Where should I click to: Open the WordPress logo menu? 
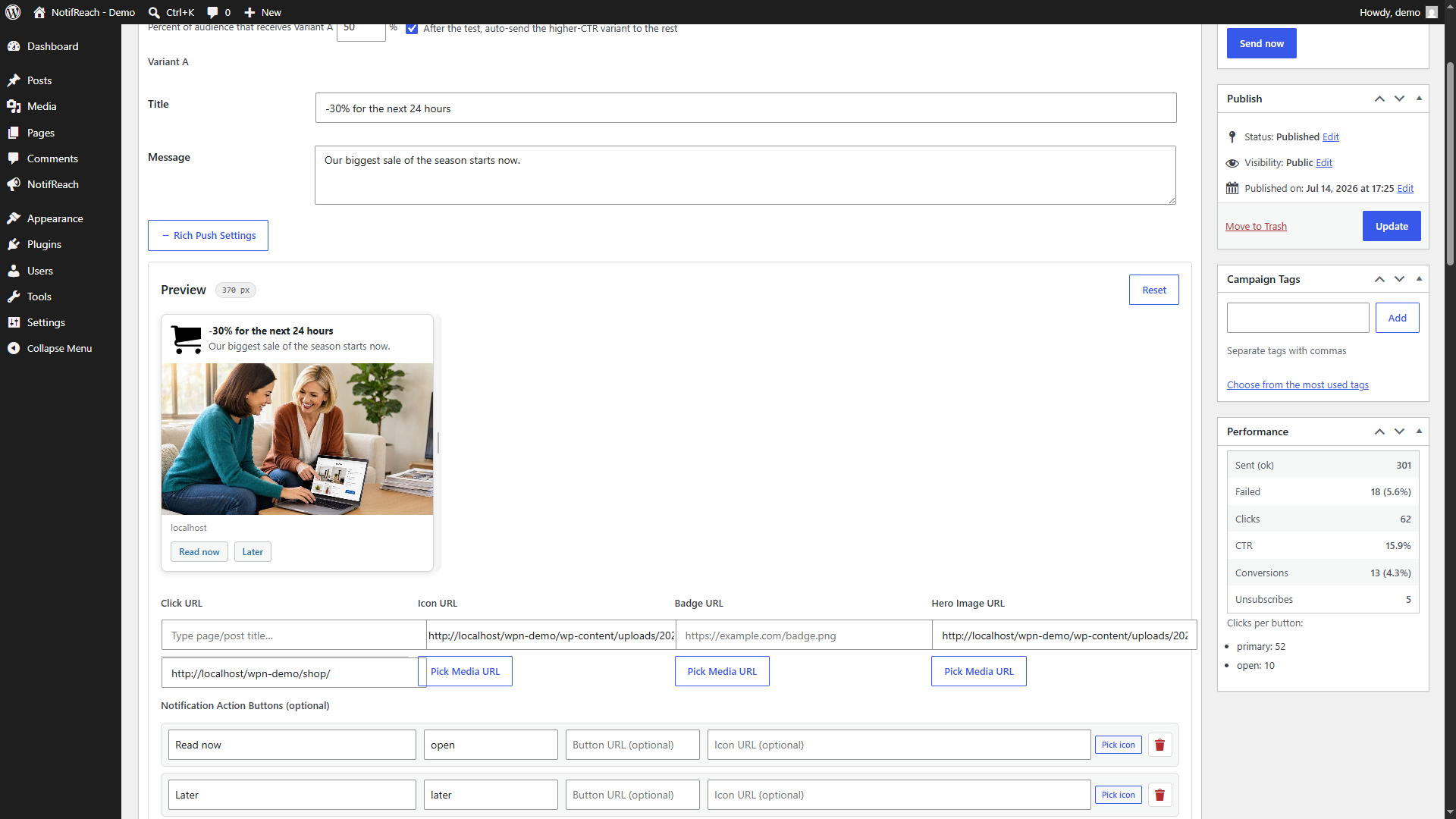(x=13, y=12)
